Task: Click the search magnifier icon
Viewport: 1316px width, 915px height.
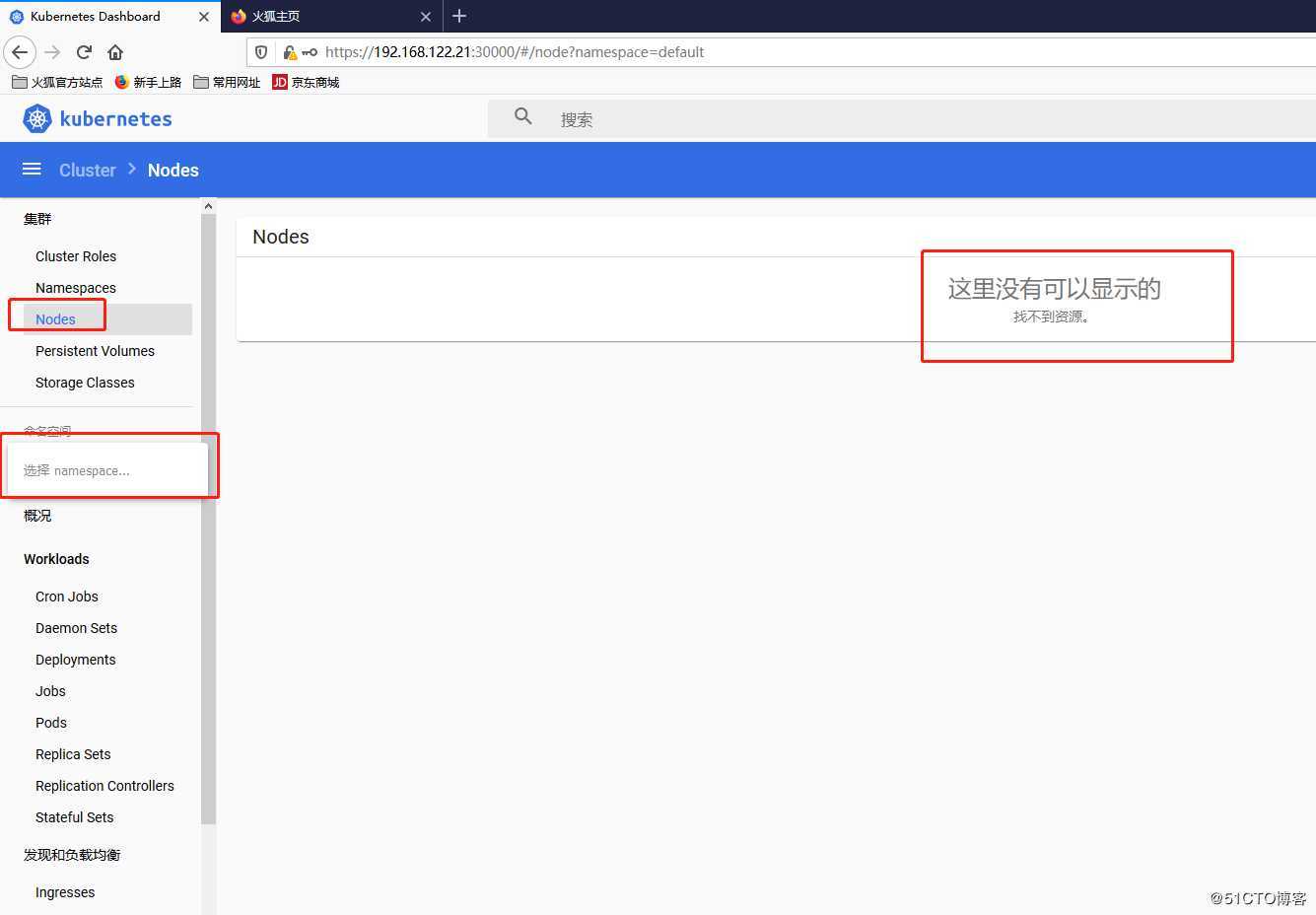Action: (523, 117)
